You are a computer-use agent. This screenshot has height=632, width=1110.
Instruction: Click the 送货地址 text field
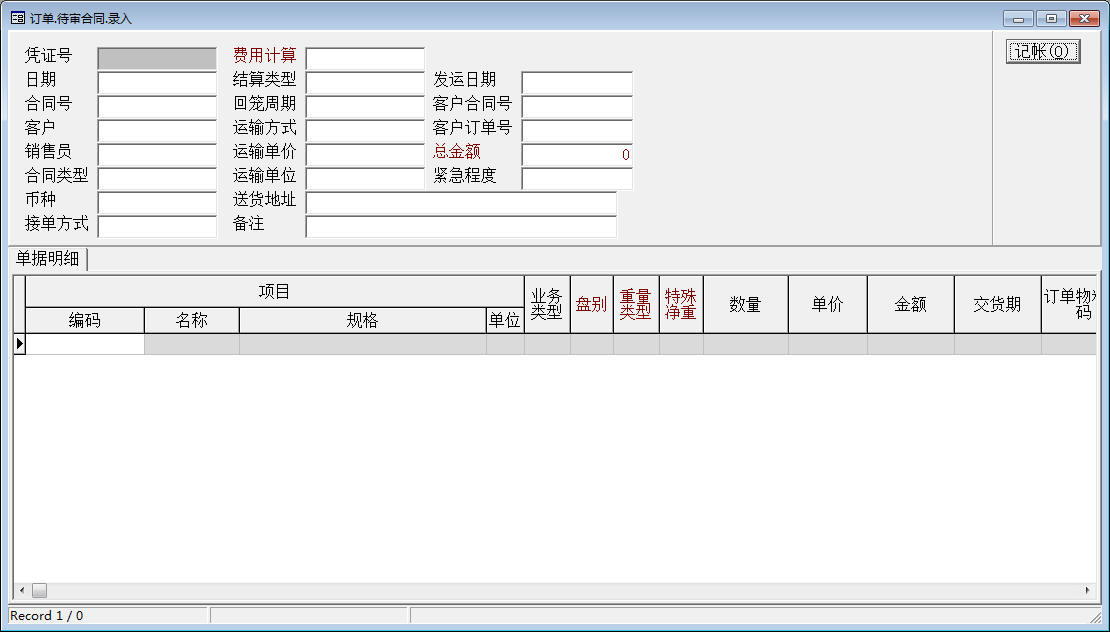(461, 203)
